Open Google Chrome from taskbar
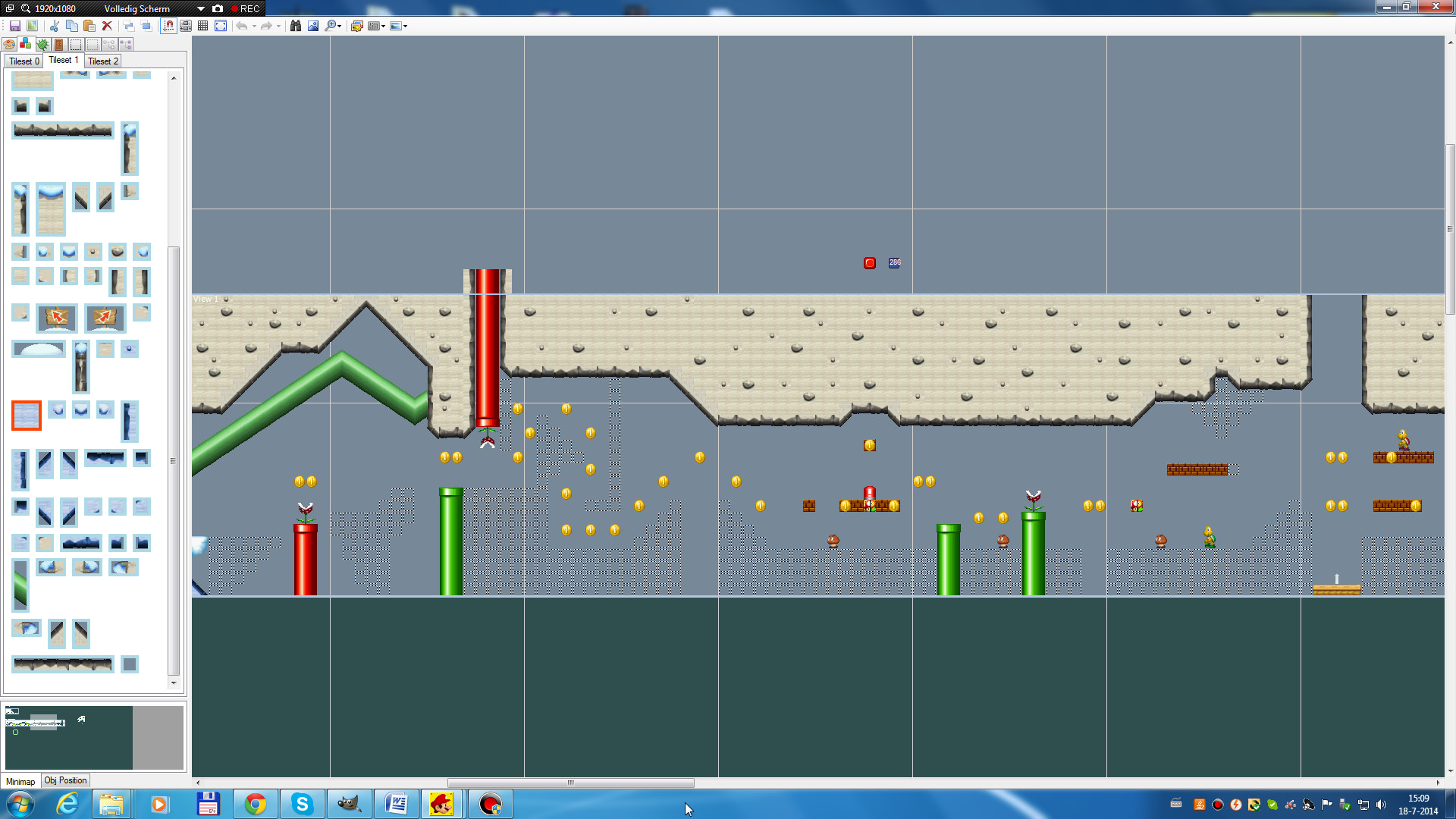1456x819 pixels. pos(256,804)
